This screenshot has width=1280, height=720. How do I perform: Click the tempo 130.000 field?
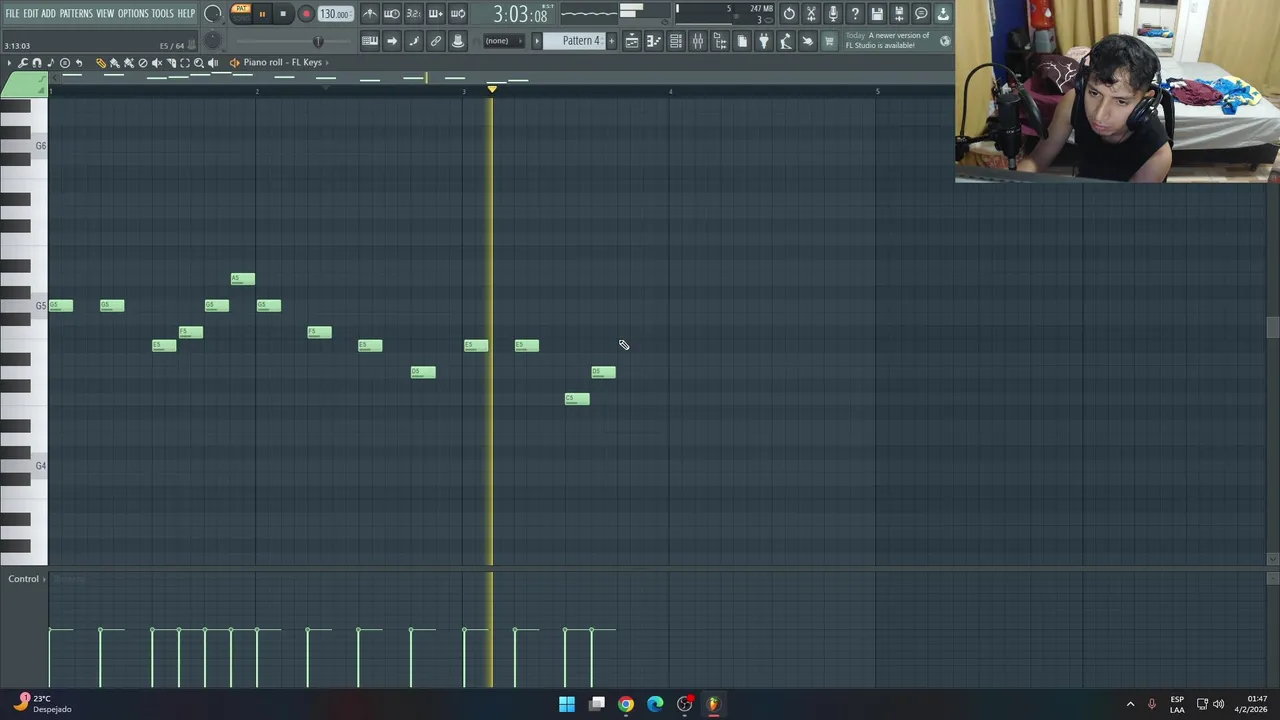point(336,14)
